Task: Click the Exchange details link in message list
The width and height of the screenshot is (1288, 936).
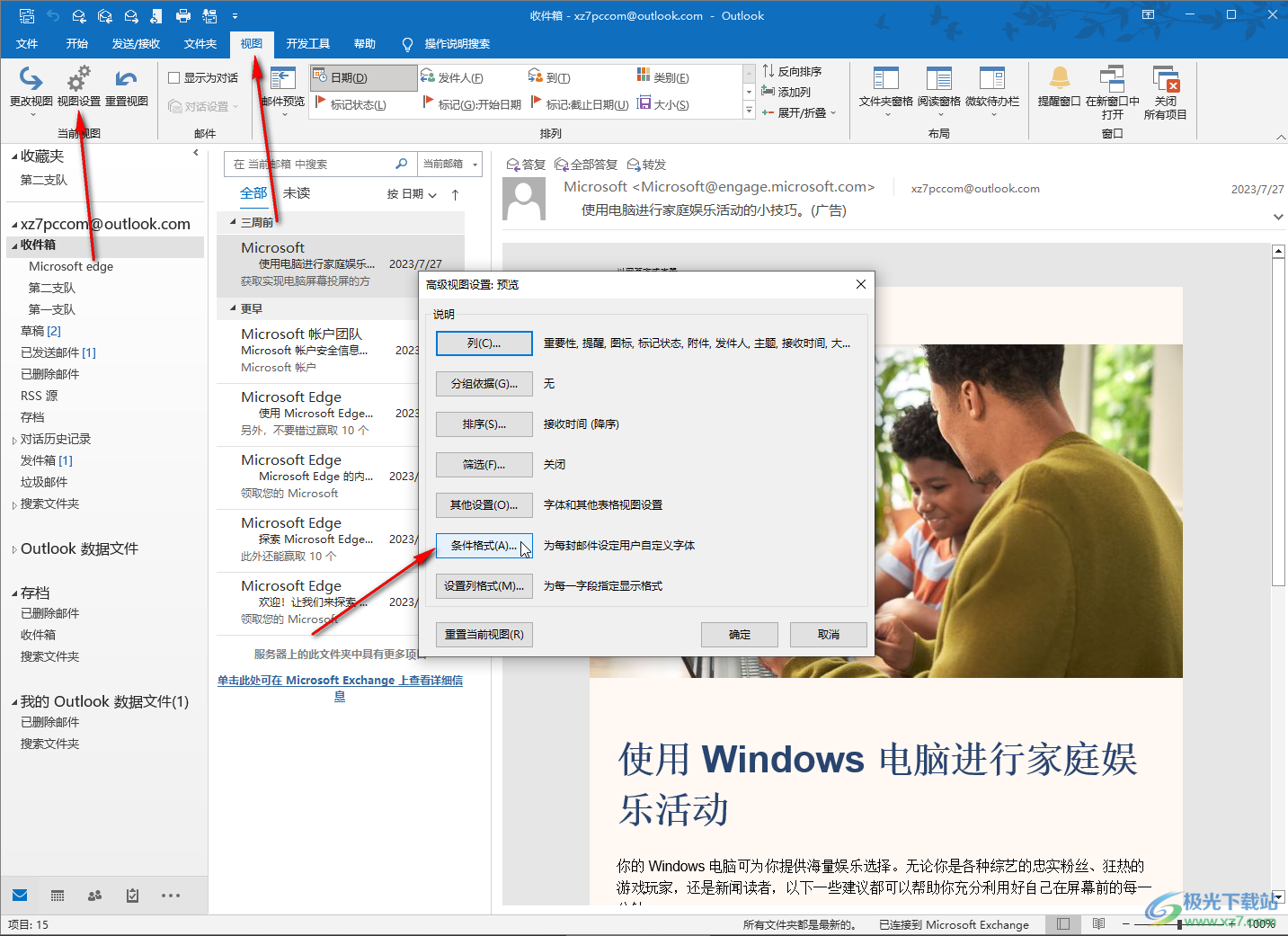Action: coord(340,688)
